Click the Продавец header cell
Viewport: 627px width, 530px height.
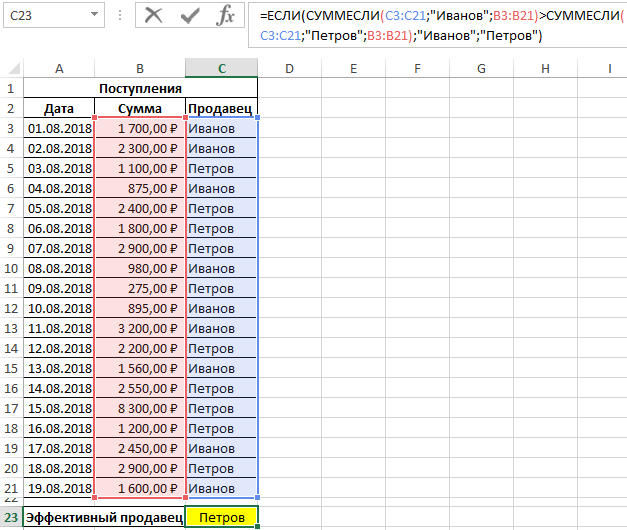coord(221,108)
